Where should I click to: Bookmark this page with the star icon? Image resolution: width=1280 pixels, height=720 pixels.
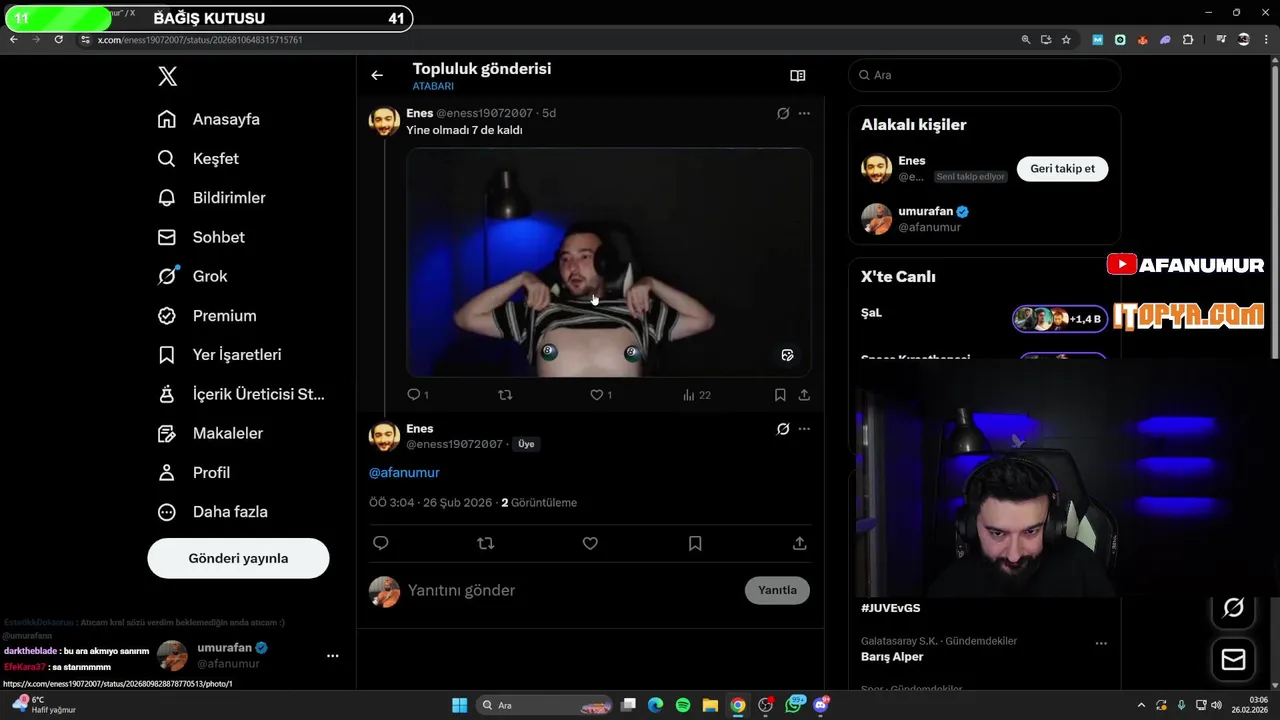1066,40
